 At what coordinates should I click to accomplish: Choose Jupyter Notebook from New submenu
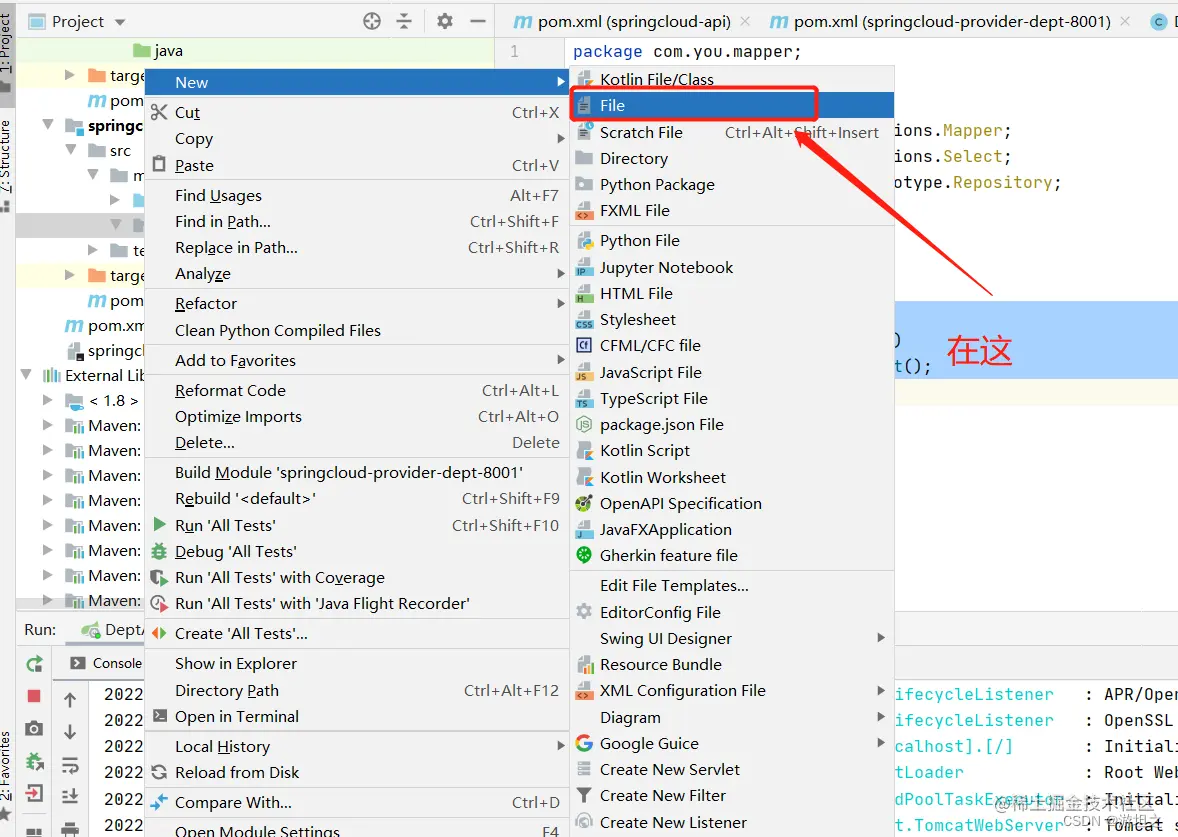pyautogui.click(x=732, y=267)
